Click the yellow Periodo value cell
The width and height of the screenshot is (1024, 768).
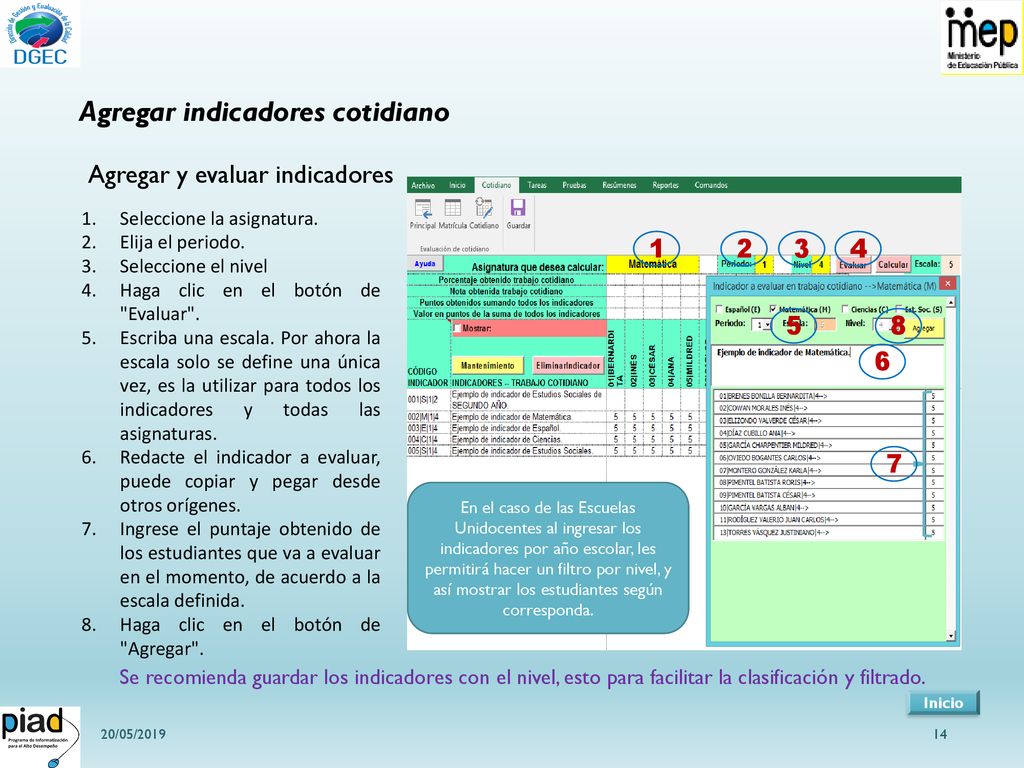(x=764, y=264)
